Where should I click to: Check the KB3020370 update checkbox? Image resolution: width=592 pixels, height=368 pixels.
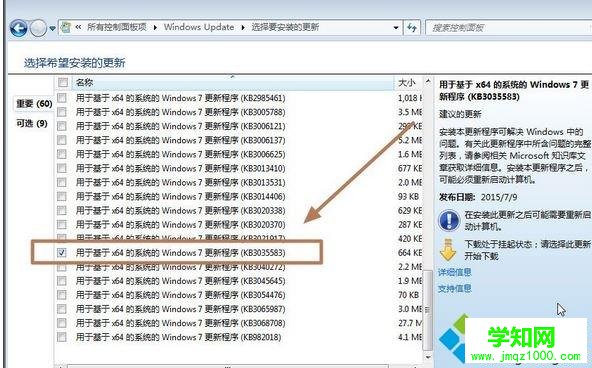pos(62,225)
